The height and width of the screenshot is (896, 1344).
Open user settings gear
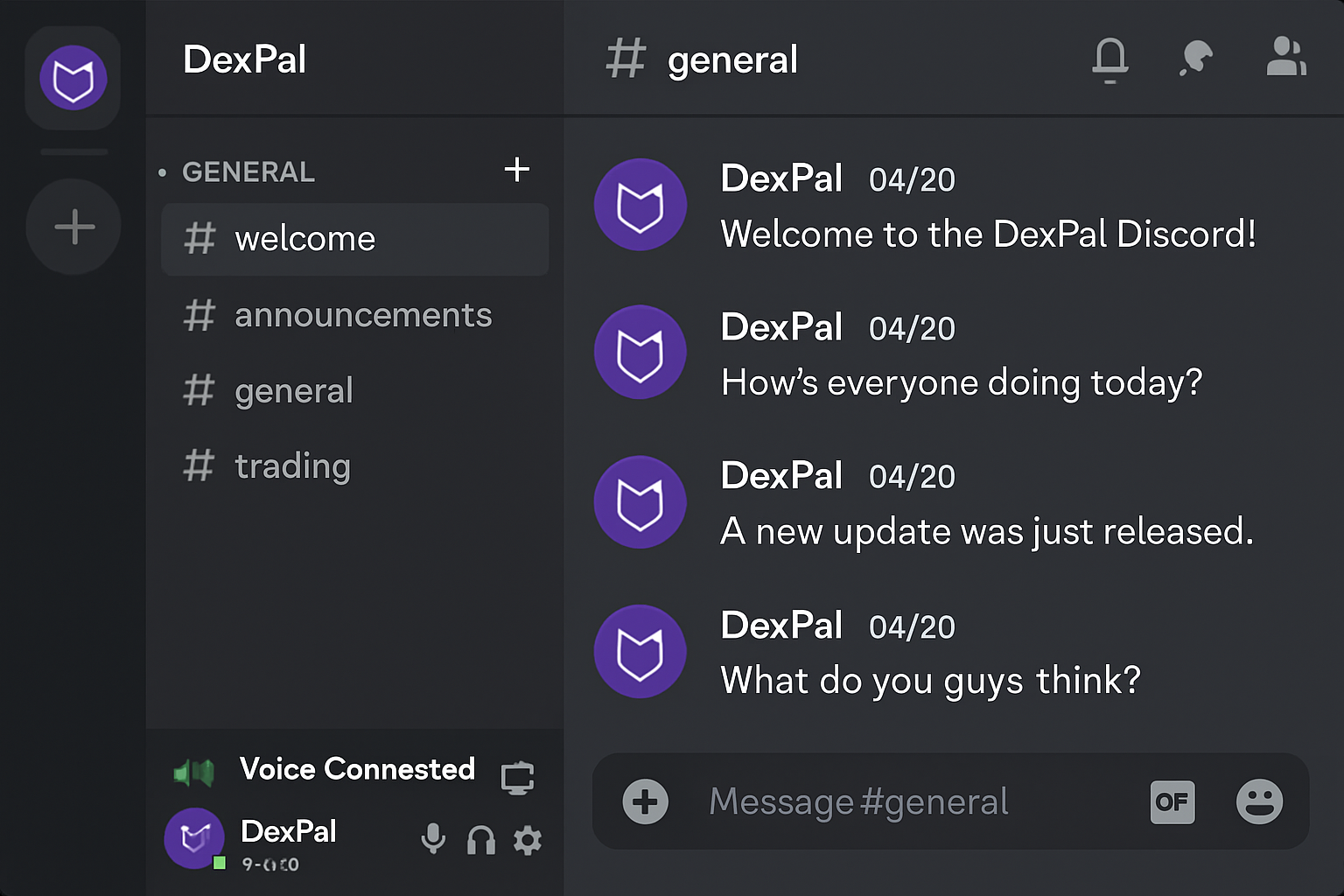[x=527, y=840]
